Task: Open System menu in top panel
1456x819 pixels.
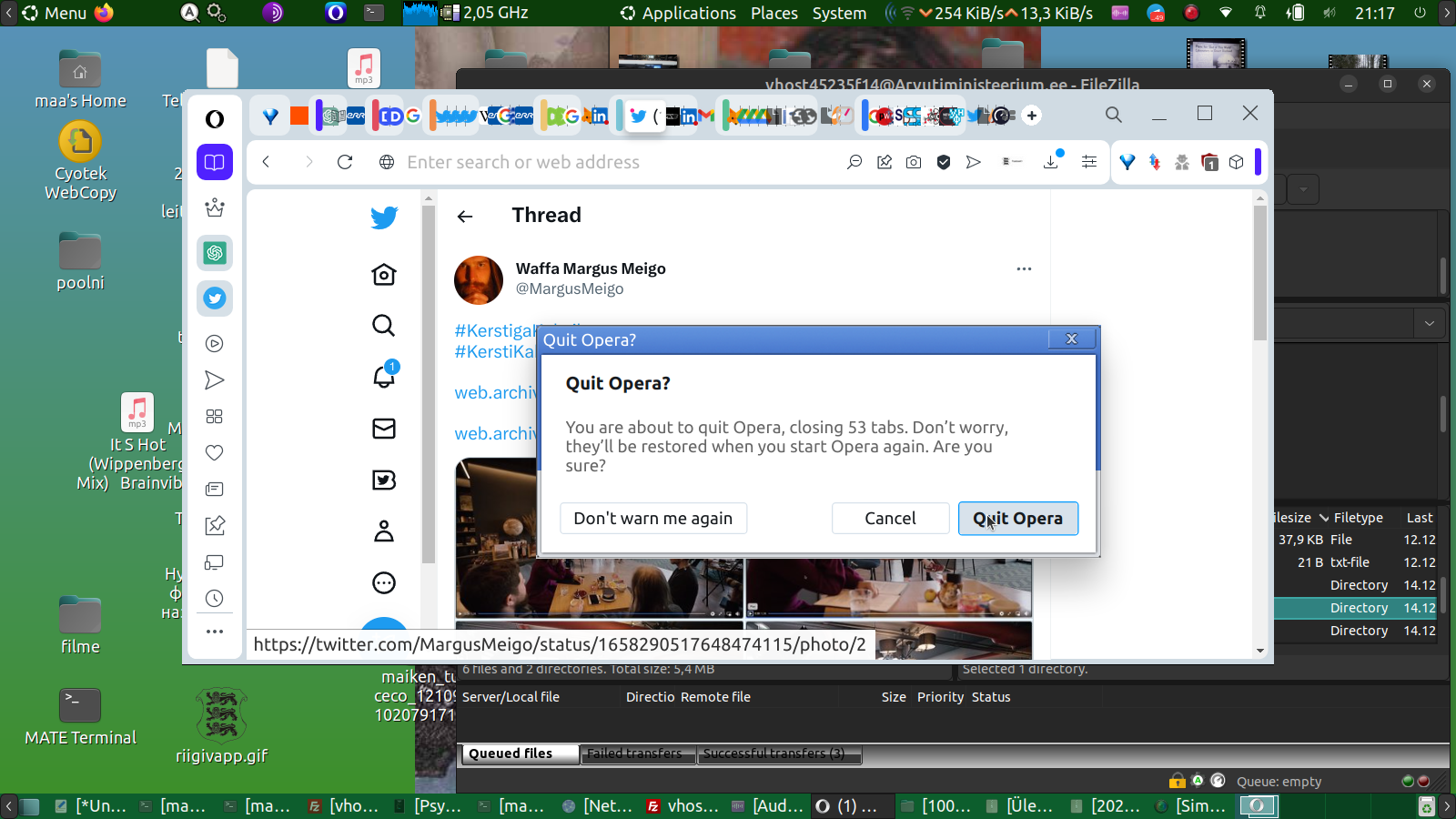Action: tap(839, 13)
